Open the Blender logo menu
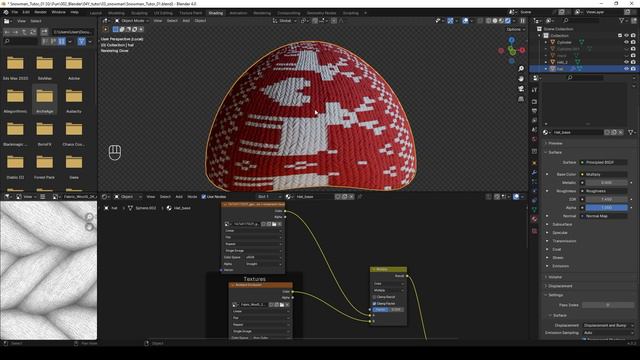Screen dimensions: 640x360 [x=6, y=12]
